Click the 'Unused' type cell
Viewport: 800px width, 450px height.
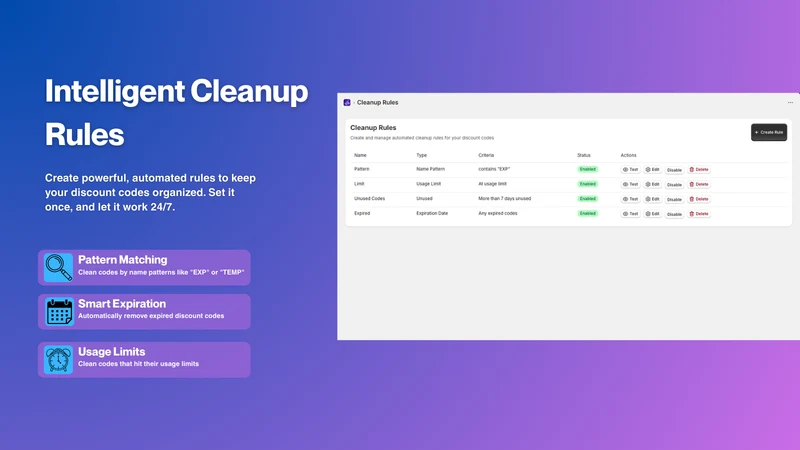click(x=424, y=198)
